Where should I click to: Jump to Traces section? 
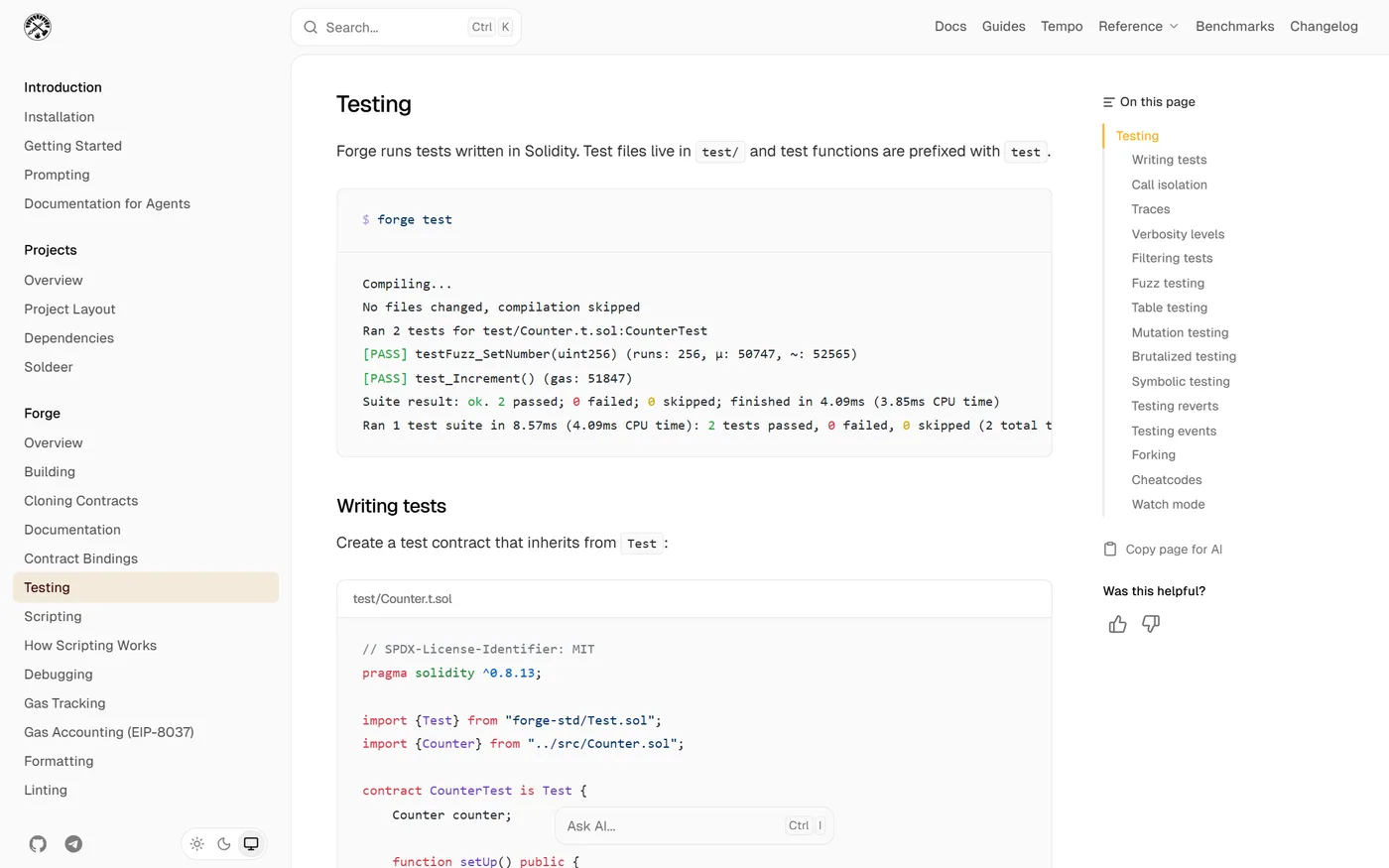point(1151,209)
